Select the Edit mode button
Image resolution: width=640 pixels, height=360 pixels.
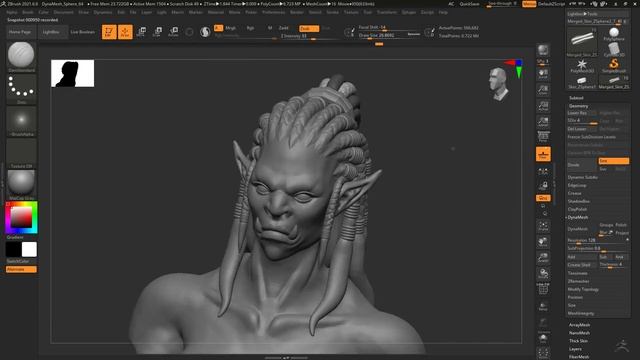pyautogui.click(x=109, y=32)
